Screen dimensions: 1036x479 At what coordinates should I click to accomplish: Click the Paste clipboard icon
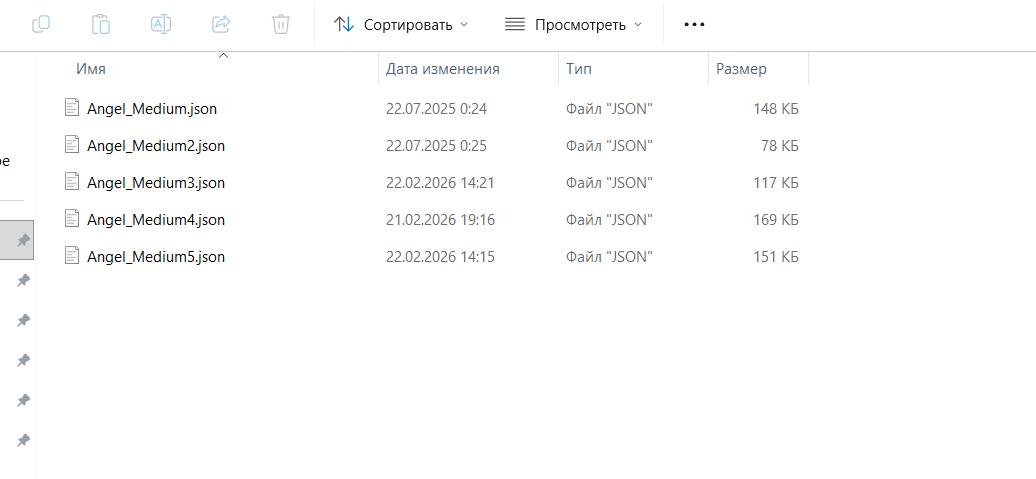(101, 24)
